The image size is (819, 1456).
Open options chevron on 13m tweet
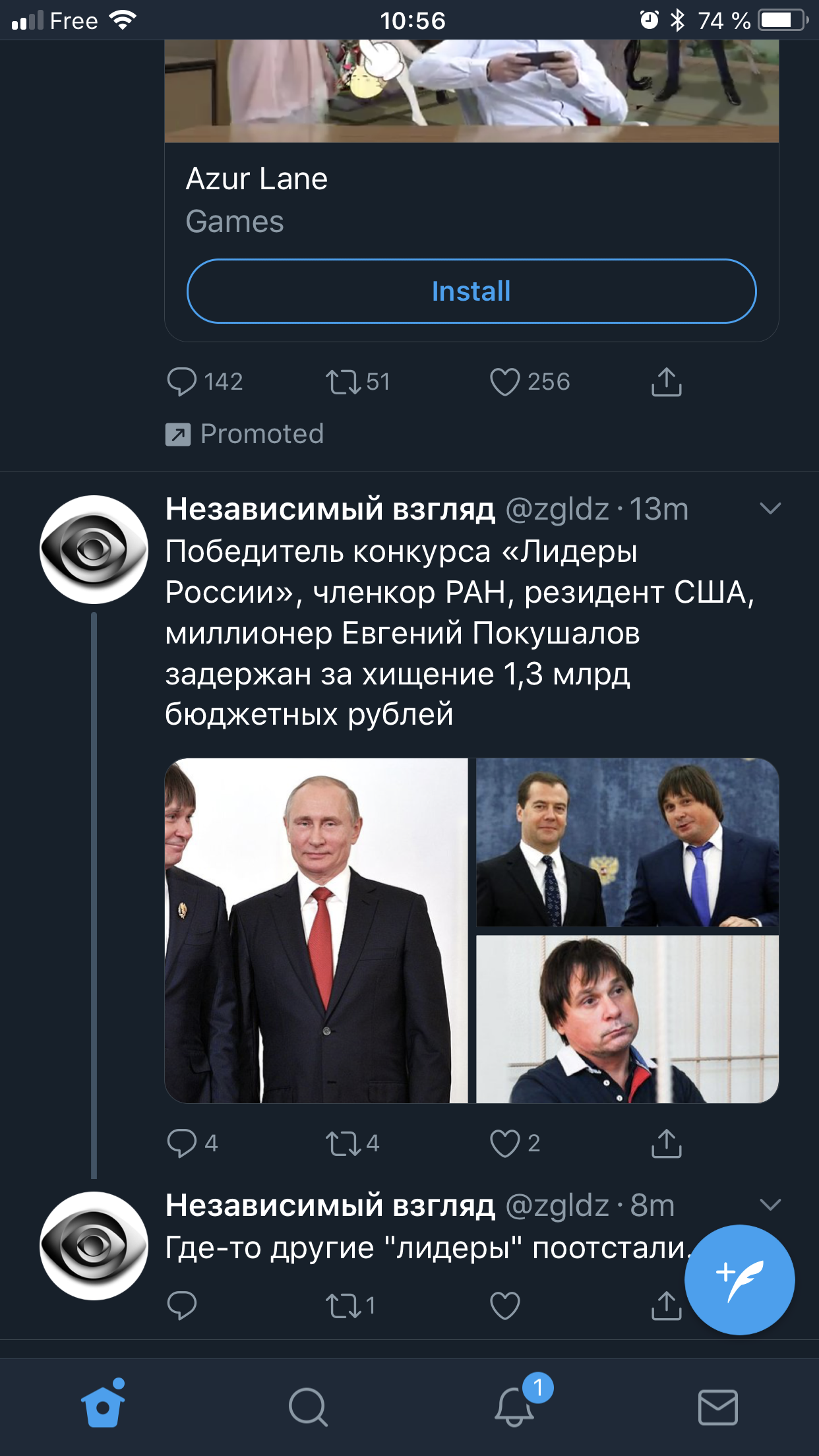point(770,508)
